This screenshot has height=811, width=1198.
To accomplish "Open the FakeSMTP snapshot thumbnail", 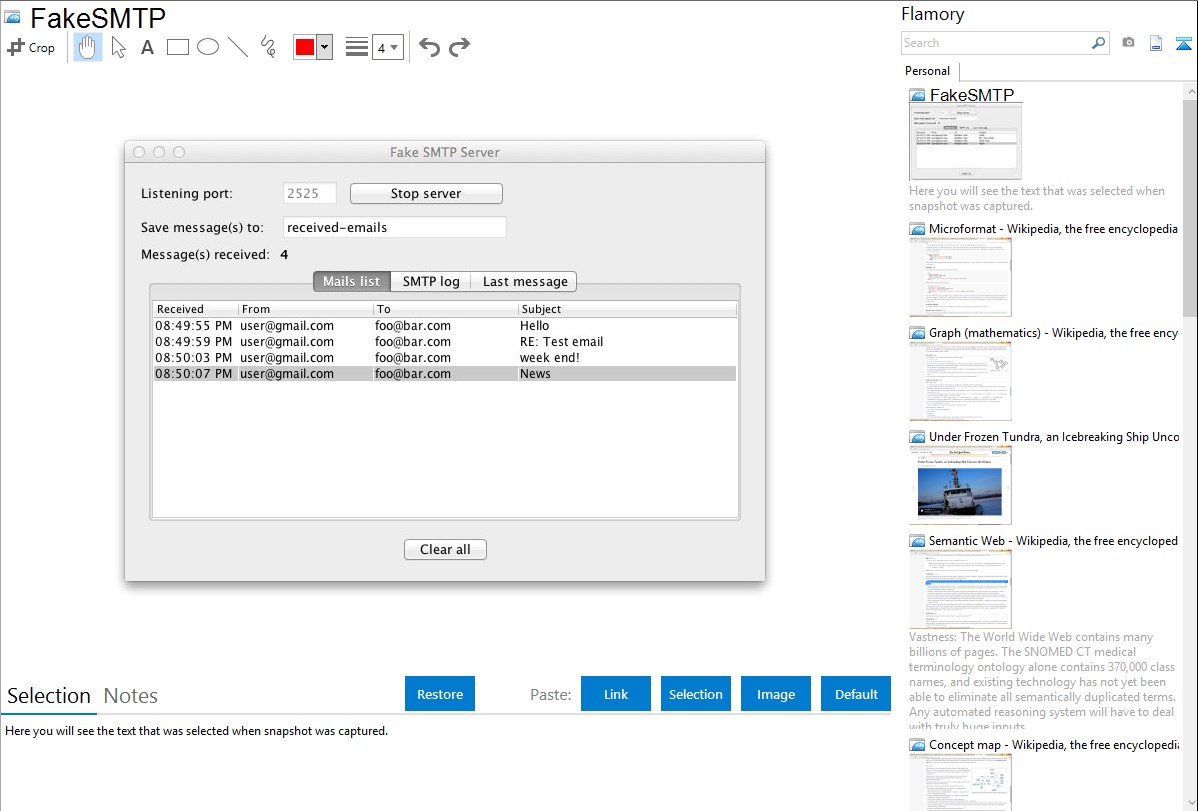I will (966, 142).
